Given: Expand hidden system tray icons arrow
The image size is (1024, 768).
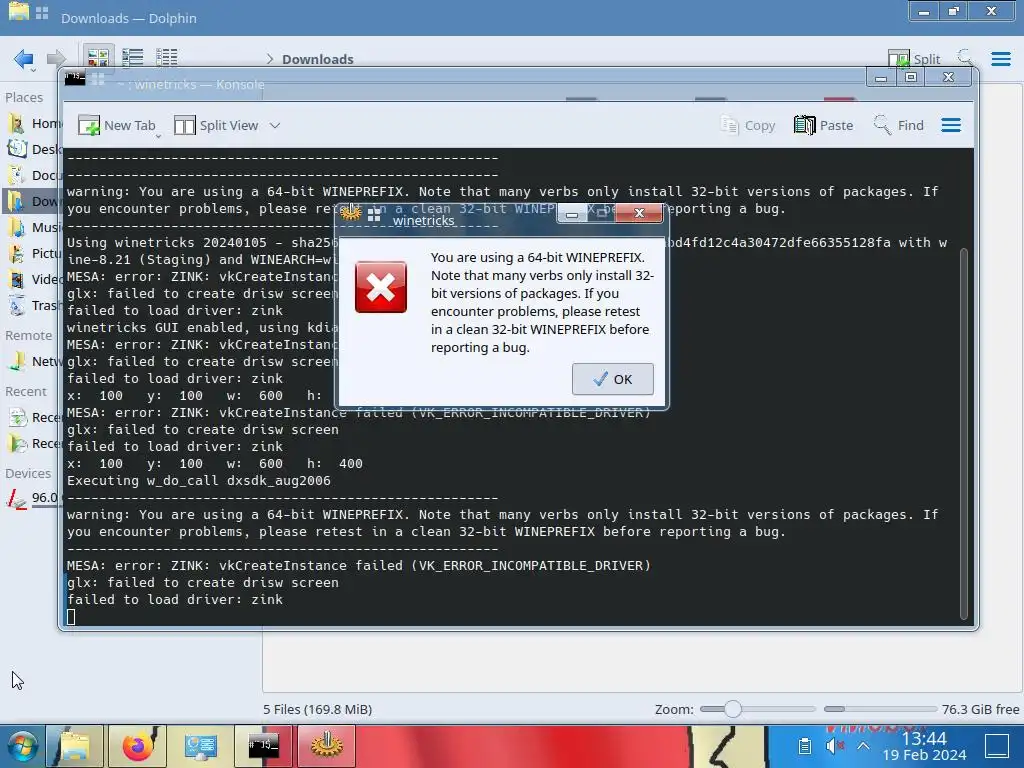Looking at the screenshot, I should point(863,746).
